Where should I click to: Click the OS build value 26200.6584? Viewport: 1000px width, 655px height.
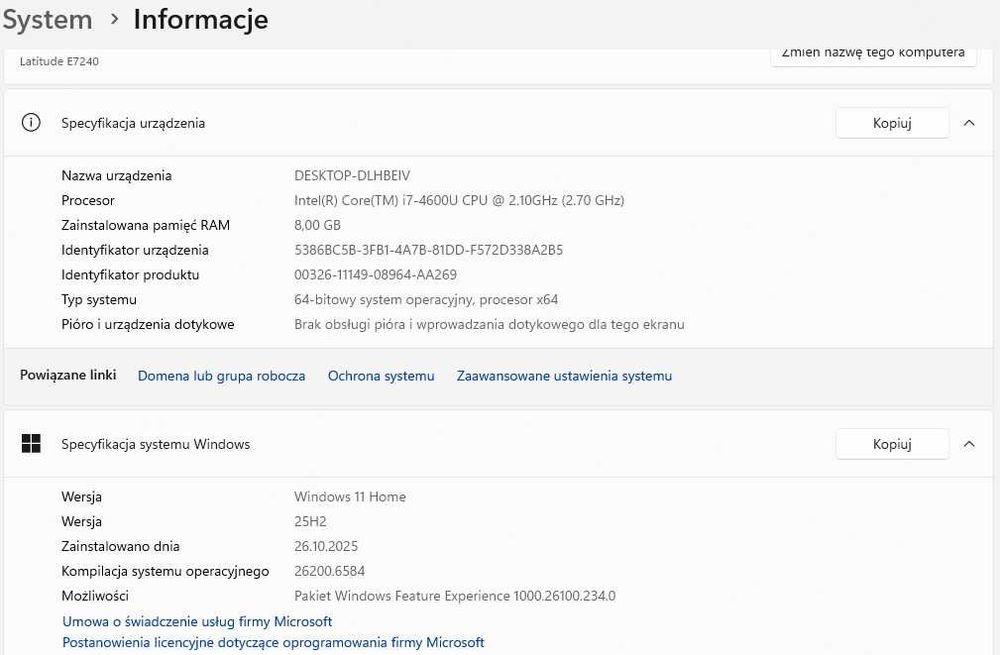click(x=329, y=571)
